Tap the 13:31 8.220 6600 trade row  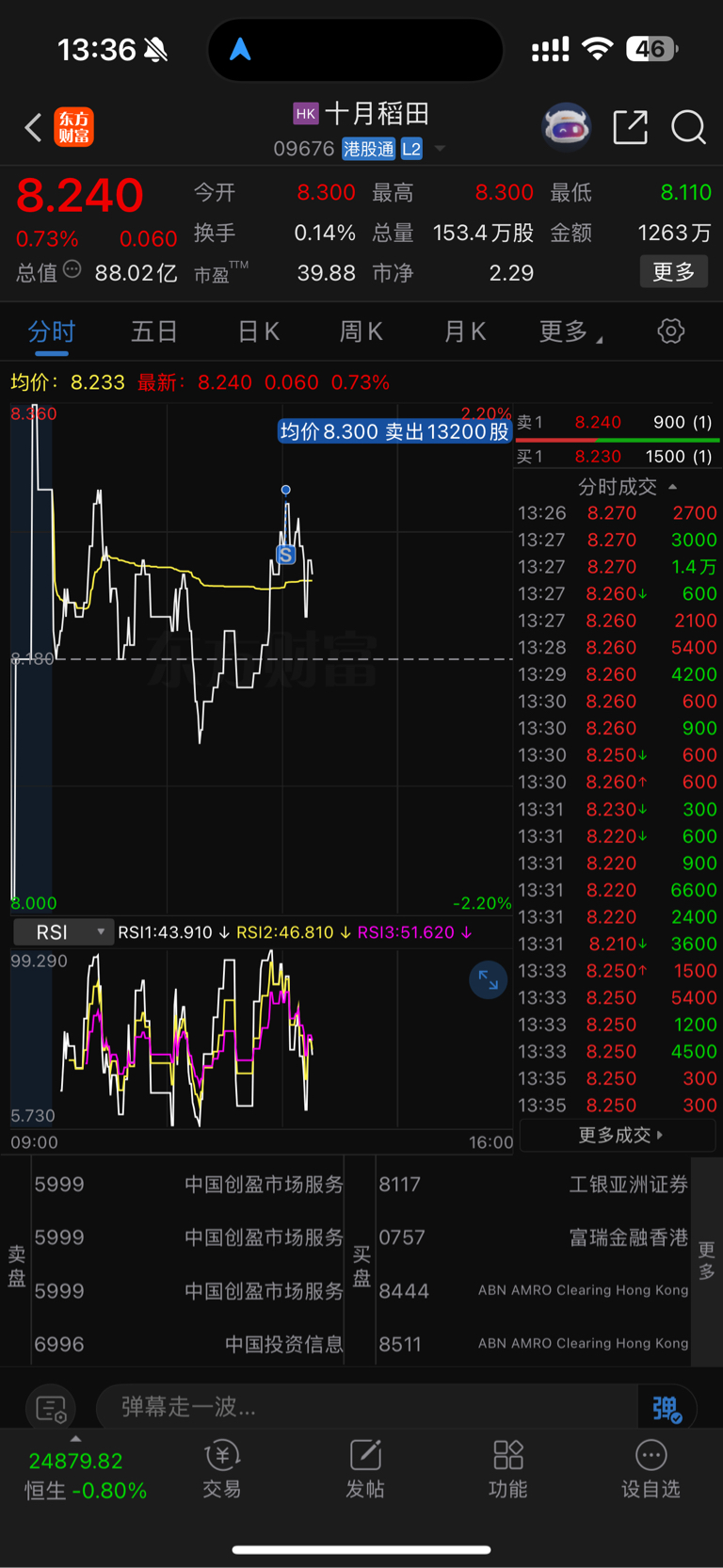coord(617,890)
